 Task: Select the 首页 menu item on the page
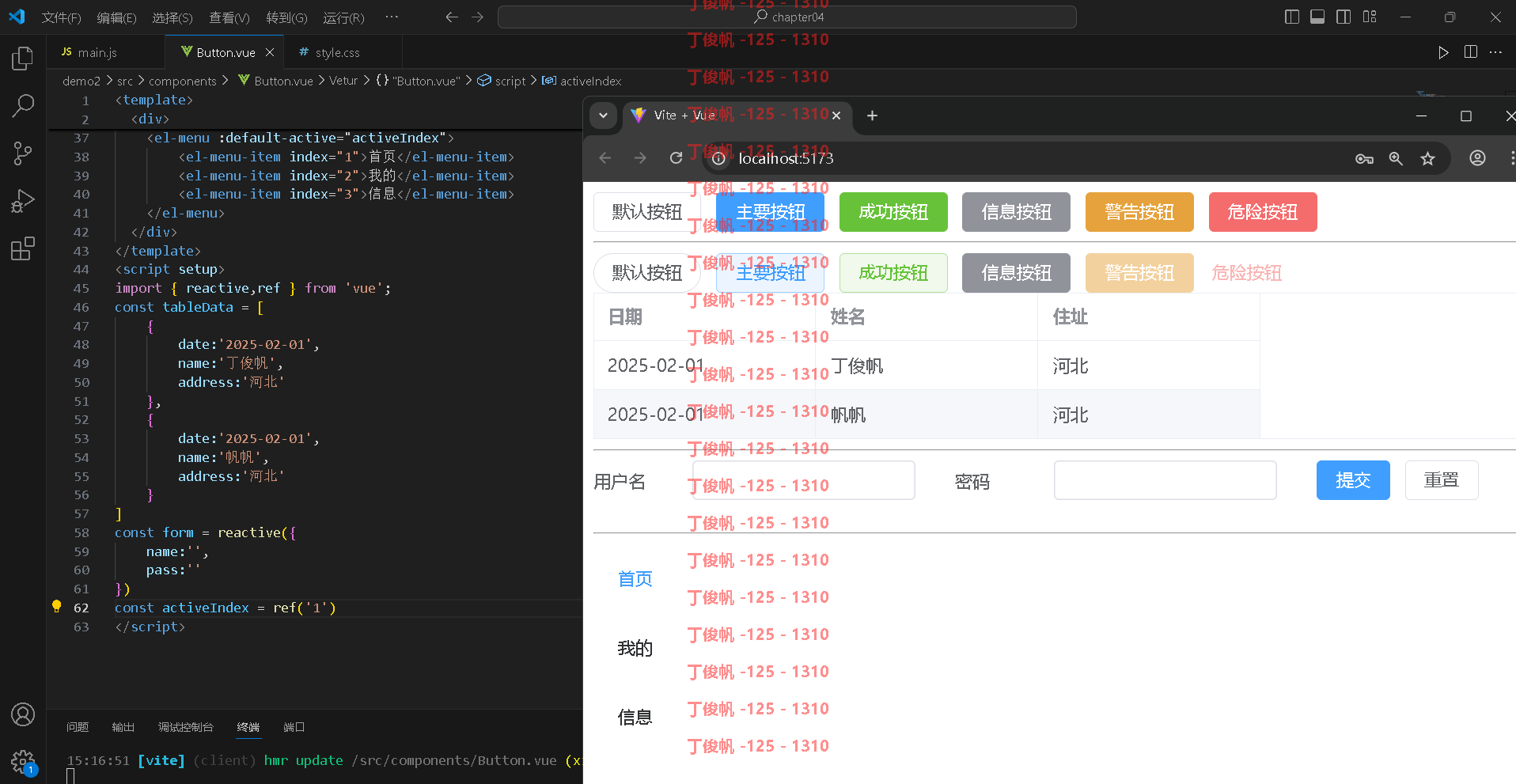(635, 579)
